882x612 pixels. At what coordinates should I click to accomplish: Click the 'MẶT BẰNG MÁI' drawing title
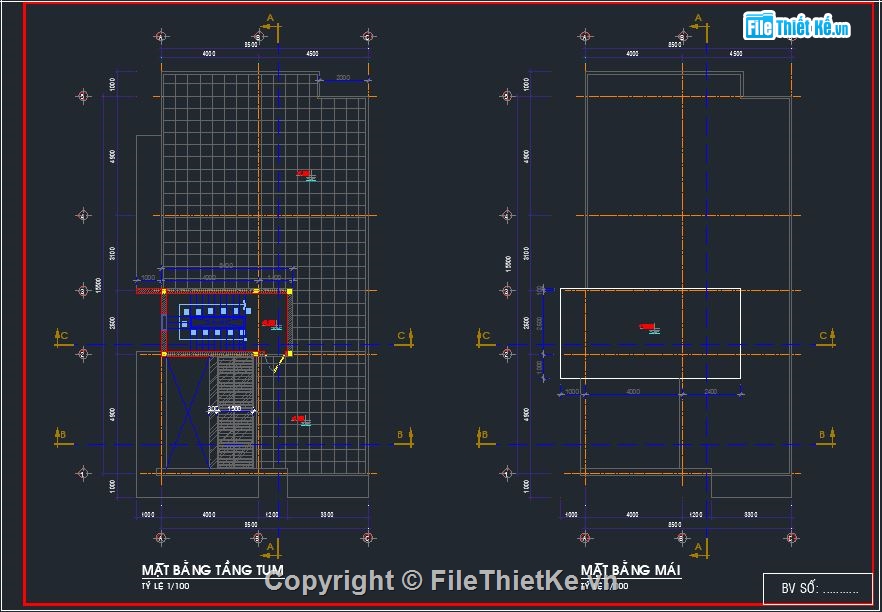[631, 570]
